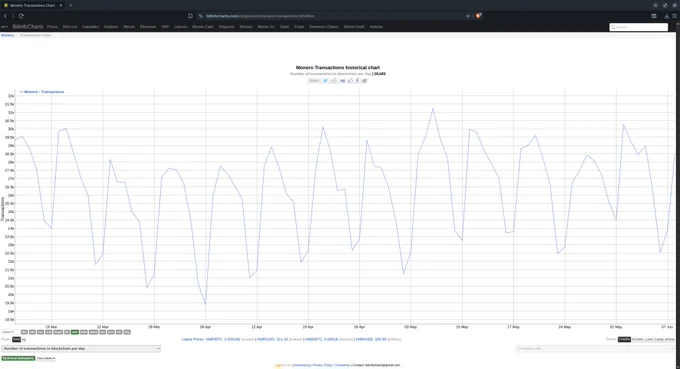Open the Calculator menu item
680x369 pixels.
(x=91, y=27)
